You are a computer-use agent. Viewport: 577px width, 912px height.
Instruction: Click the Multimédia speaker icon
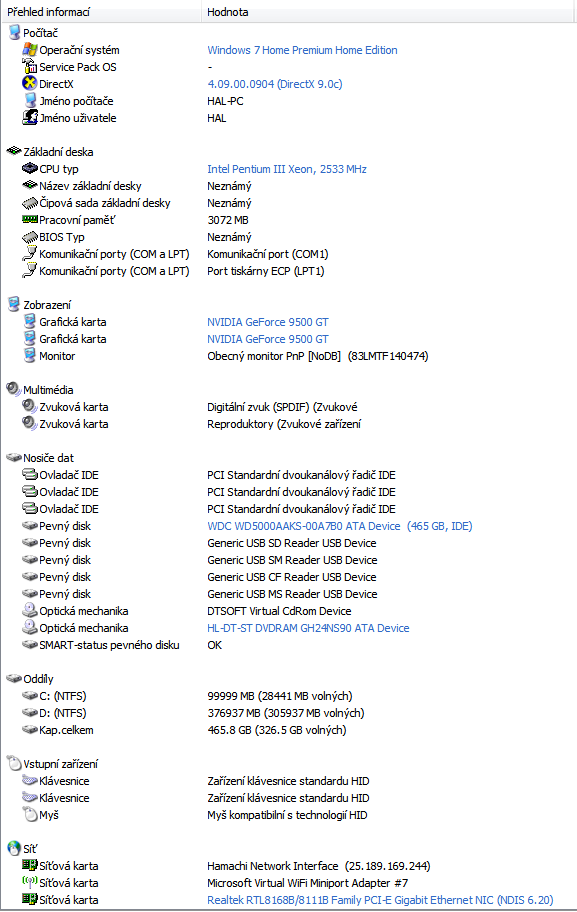[x=14, y=389]
